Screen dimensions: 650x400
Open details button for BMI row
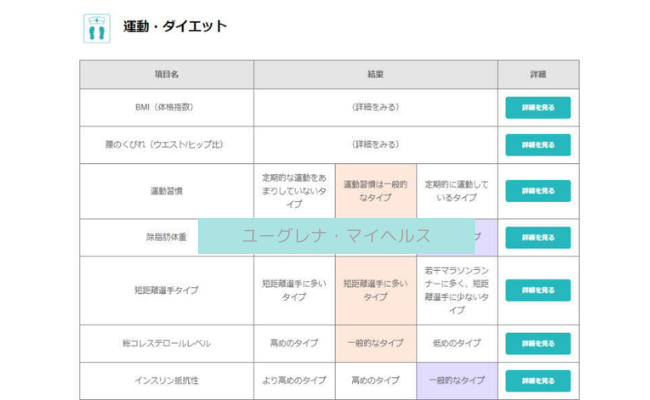click(538, 108)
